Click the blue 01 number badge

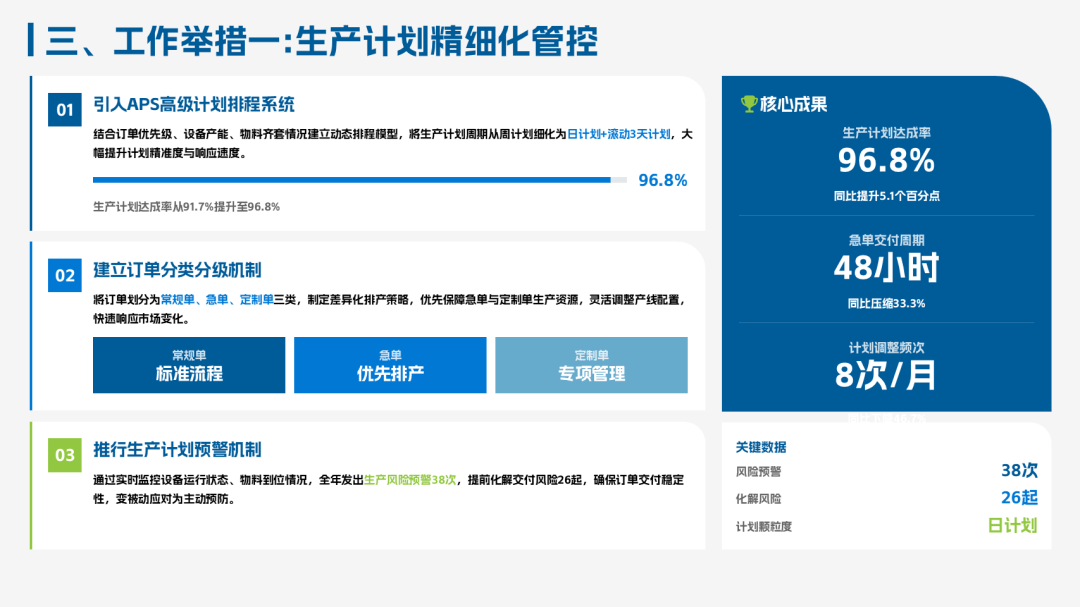pyautogui.click(x=65, y=109)
